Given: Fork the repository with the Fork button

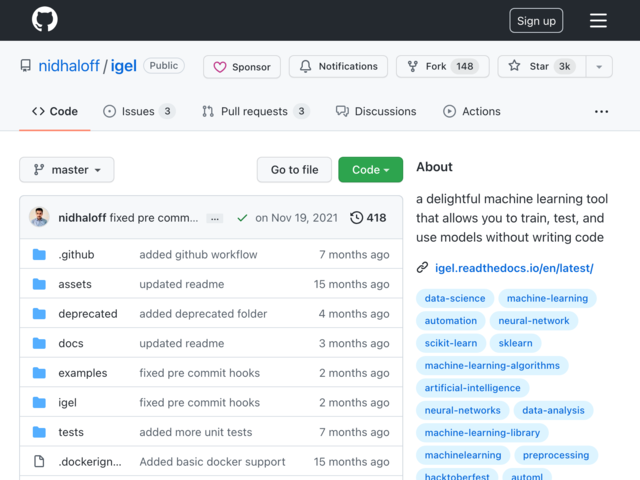Looking at the screenshot, I should [x=442, y=66].
